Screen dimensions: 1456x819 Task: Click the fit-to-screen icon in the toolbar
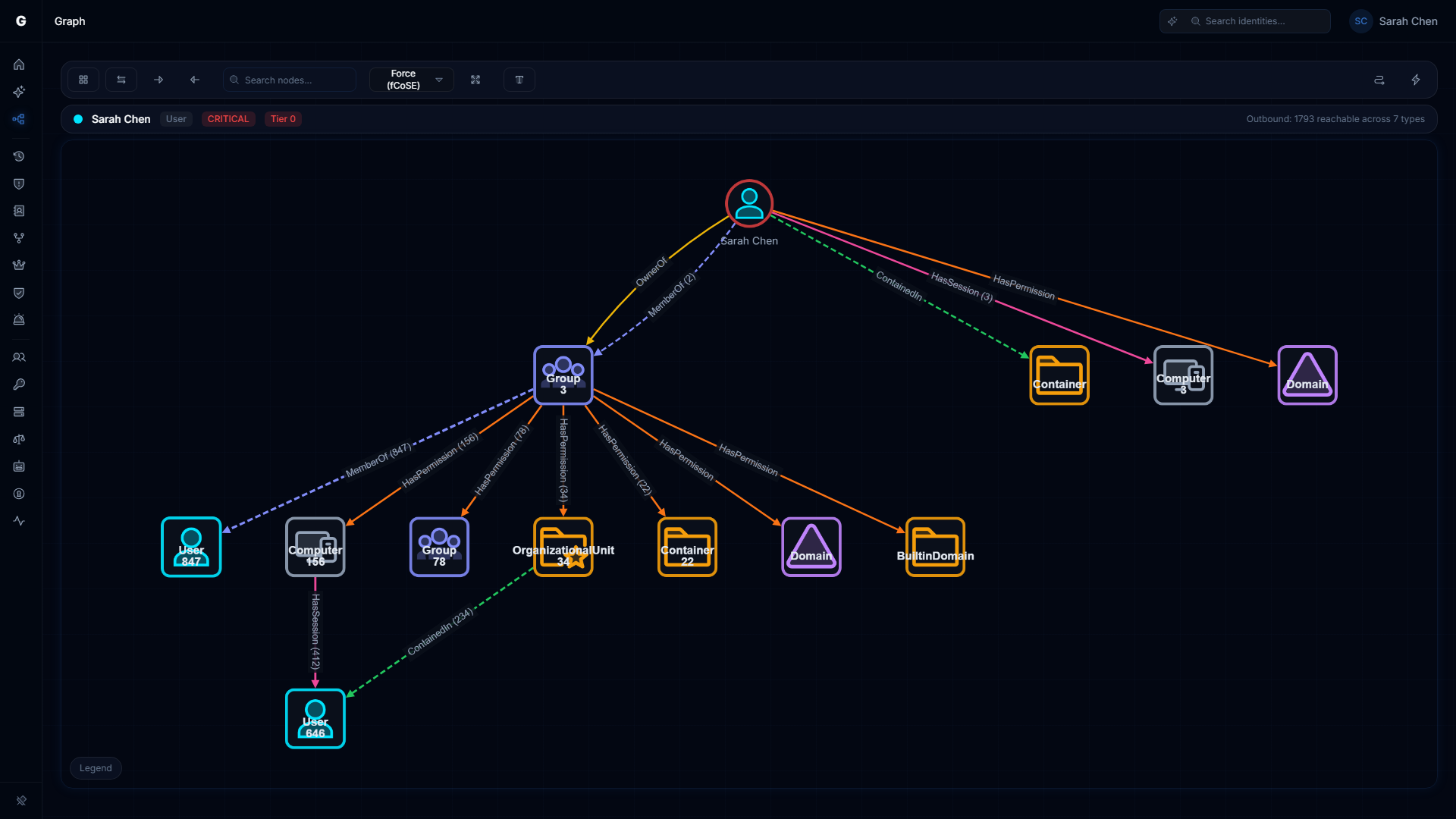pyautogui.click(x=475, y=79)
